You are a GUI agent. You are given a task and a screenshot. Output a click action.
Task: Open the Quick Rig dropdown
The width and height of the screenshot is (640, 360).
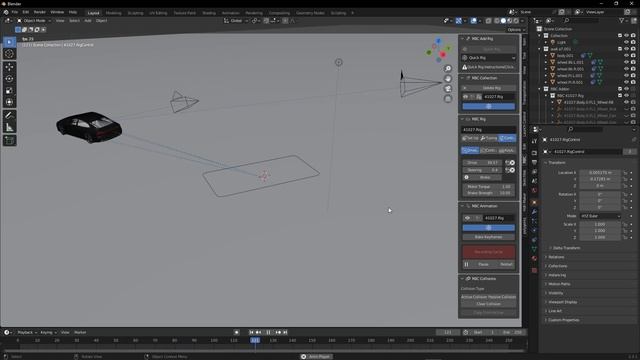[x=489, y=58]
